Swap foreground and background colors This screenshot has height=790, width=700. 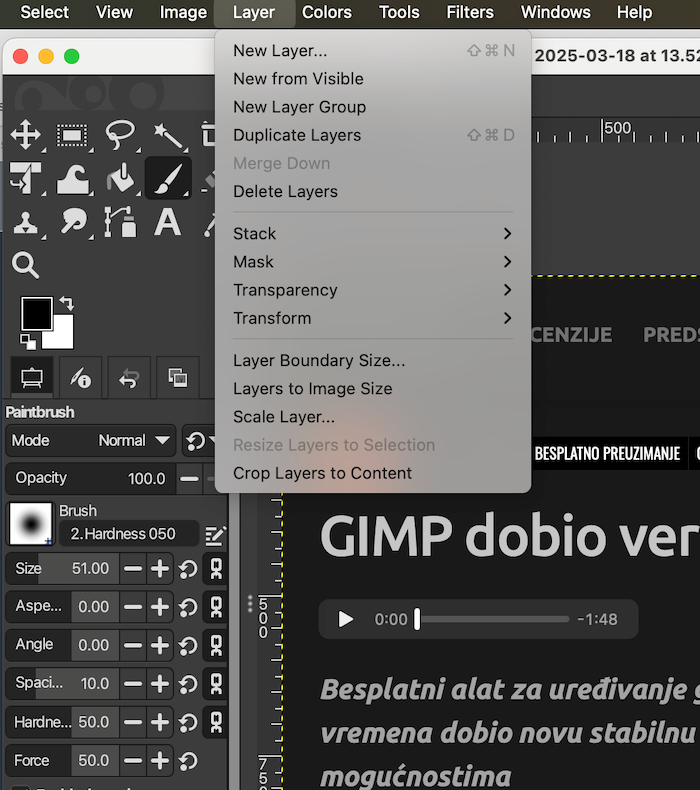tap(66, 302)
